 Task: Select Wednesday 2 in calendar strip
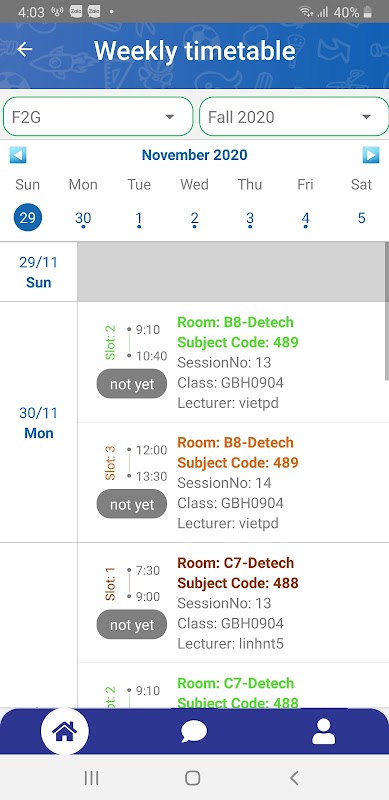coord(194,218)
